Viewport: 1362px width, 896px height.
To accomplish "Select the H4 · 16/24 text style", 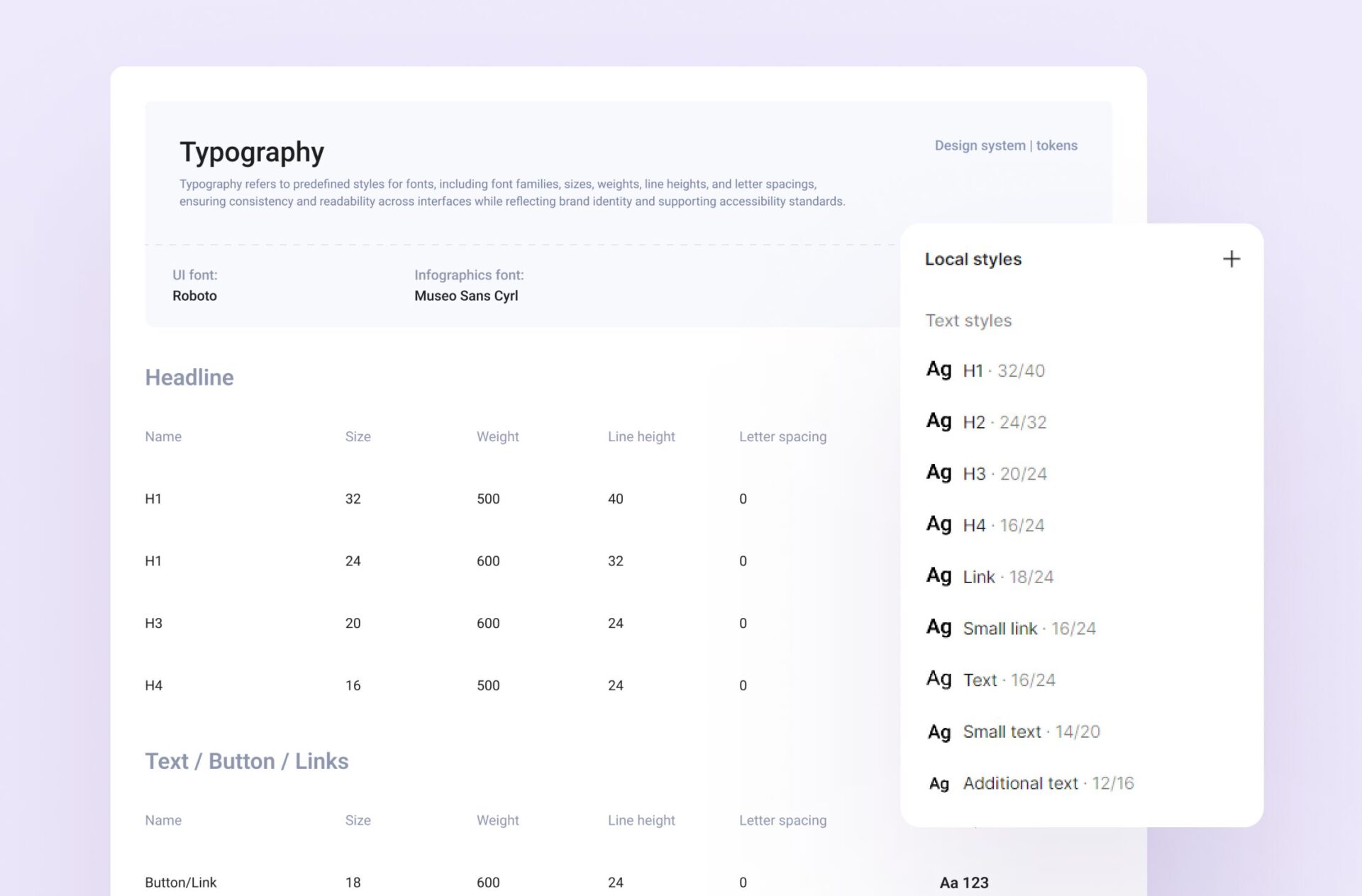I will click(1003, 526).
